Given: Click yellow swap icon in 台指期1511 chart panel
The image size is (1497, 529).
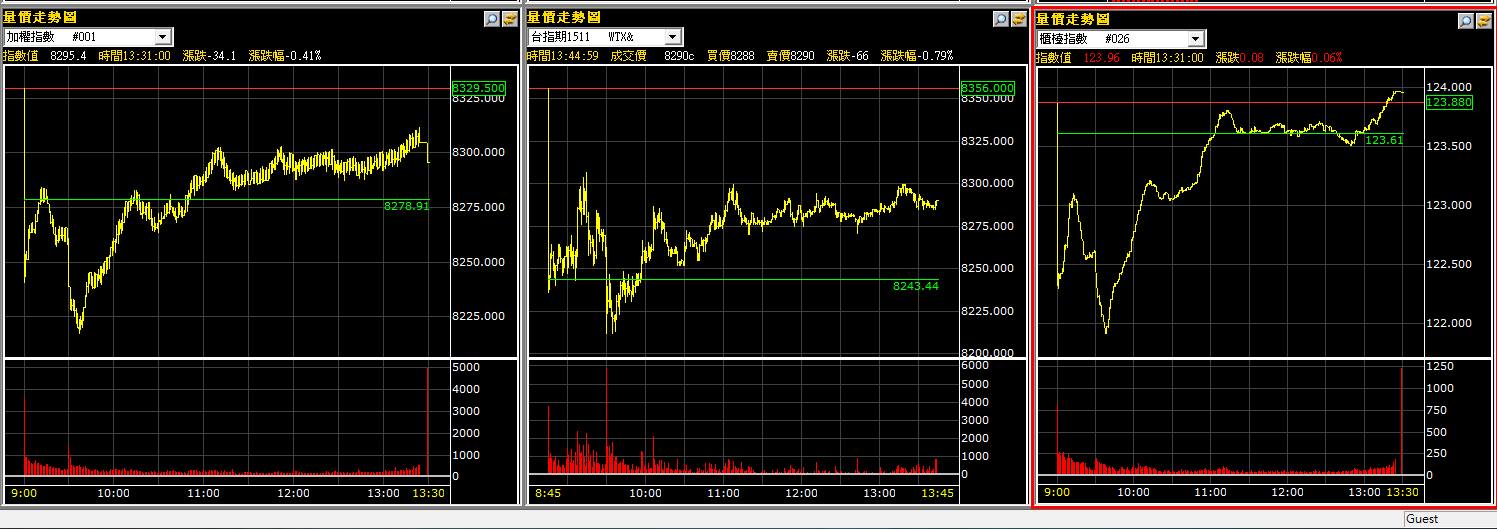Looking at the screenshot, I should click(1019, 18).
